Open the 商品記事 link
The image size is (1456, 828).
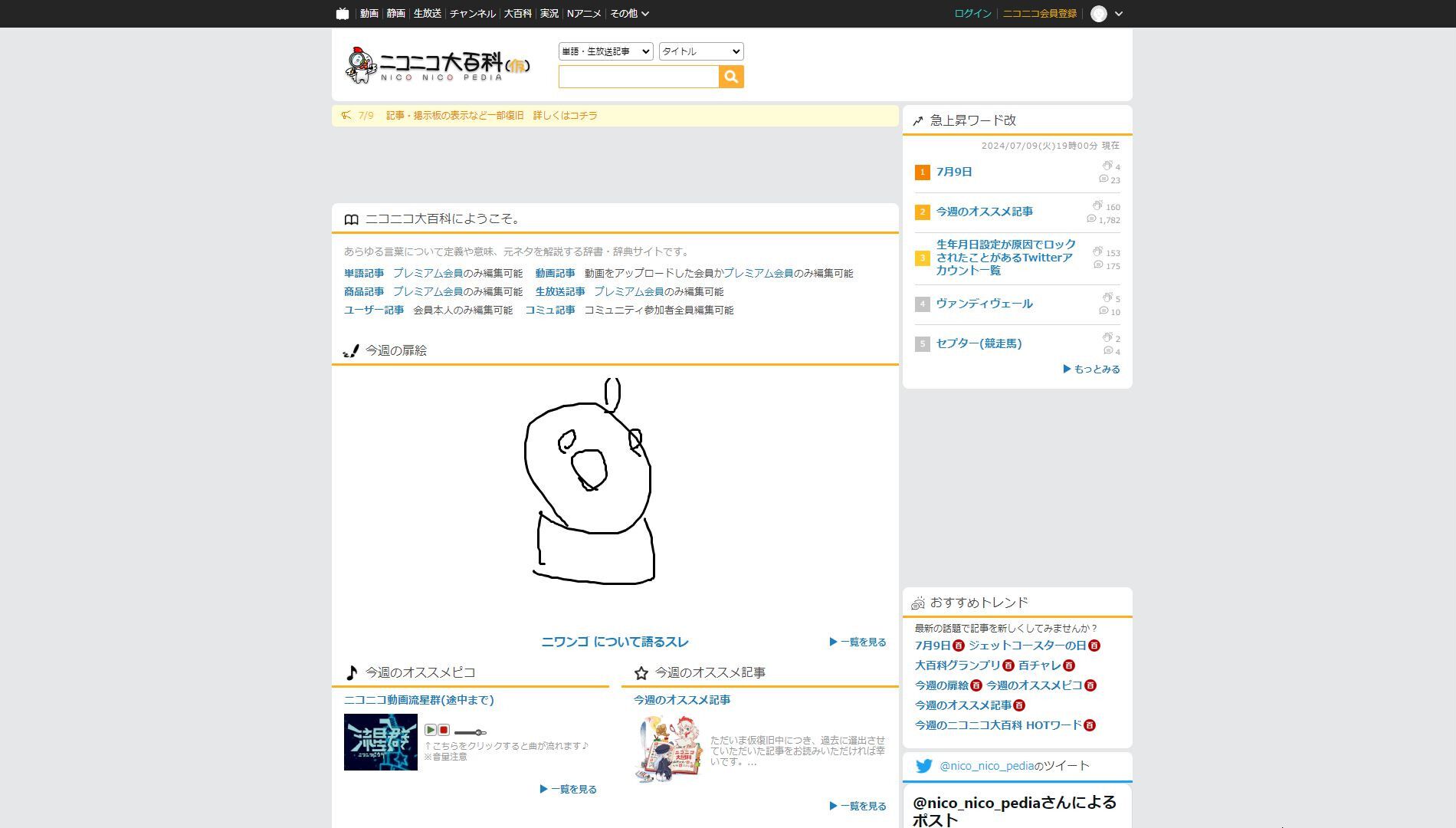(364, 291)
